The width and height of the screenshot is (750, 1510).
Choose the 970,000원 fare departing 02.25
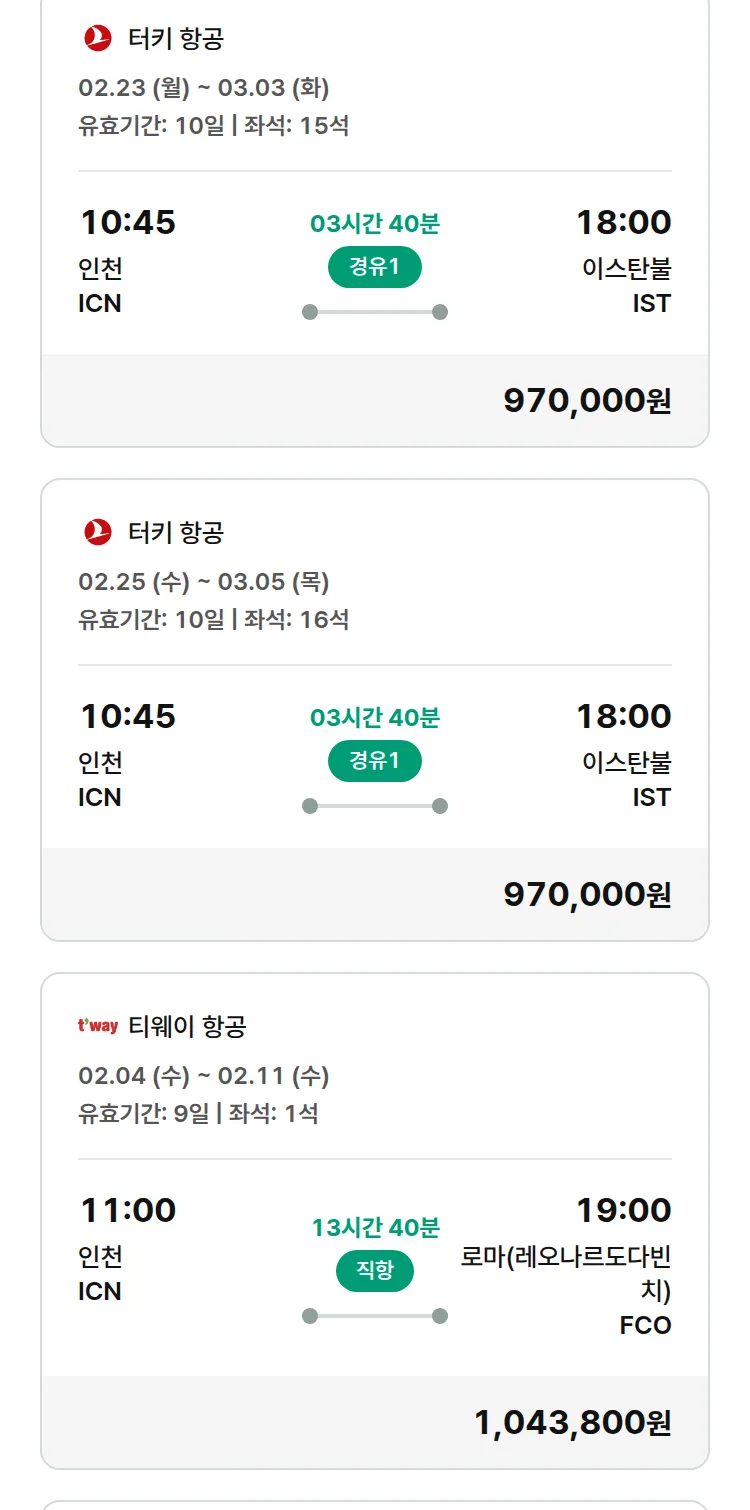pos(587,894)
